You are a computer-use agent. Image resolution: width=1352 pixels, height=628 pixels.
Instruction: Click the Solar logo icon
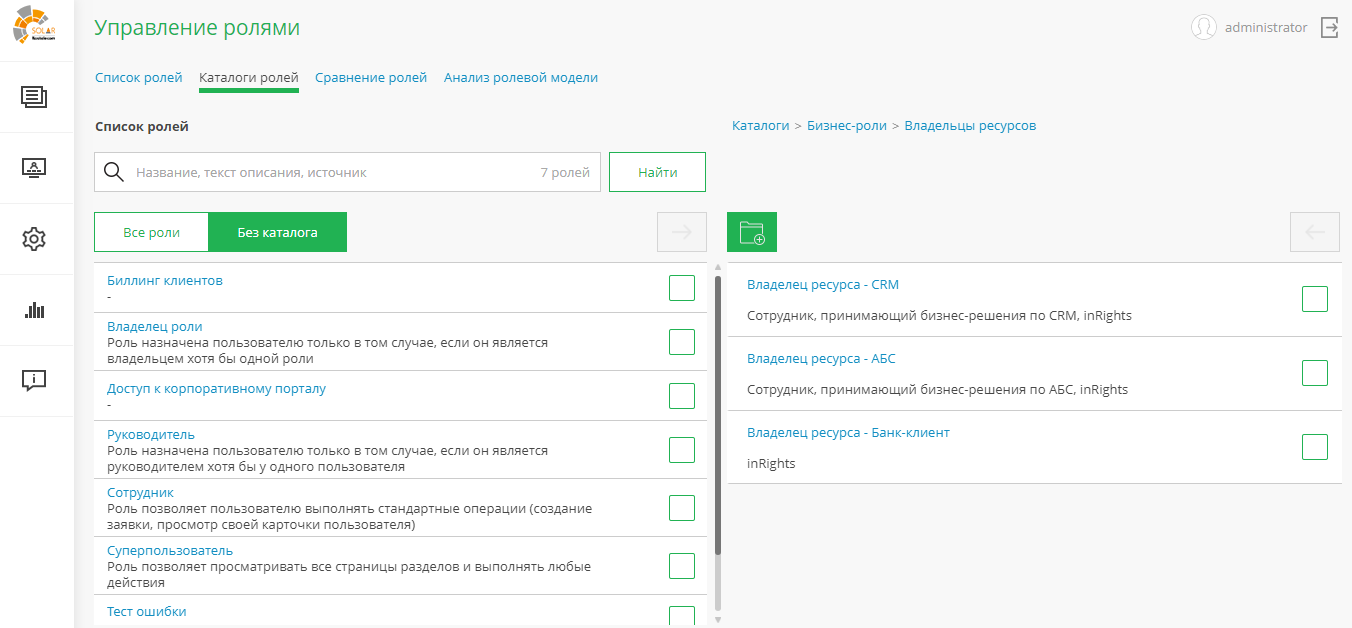35,26
